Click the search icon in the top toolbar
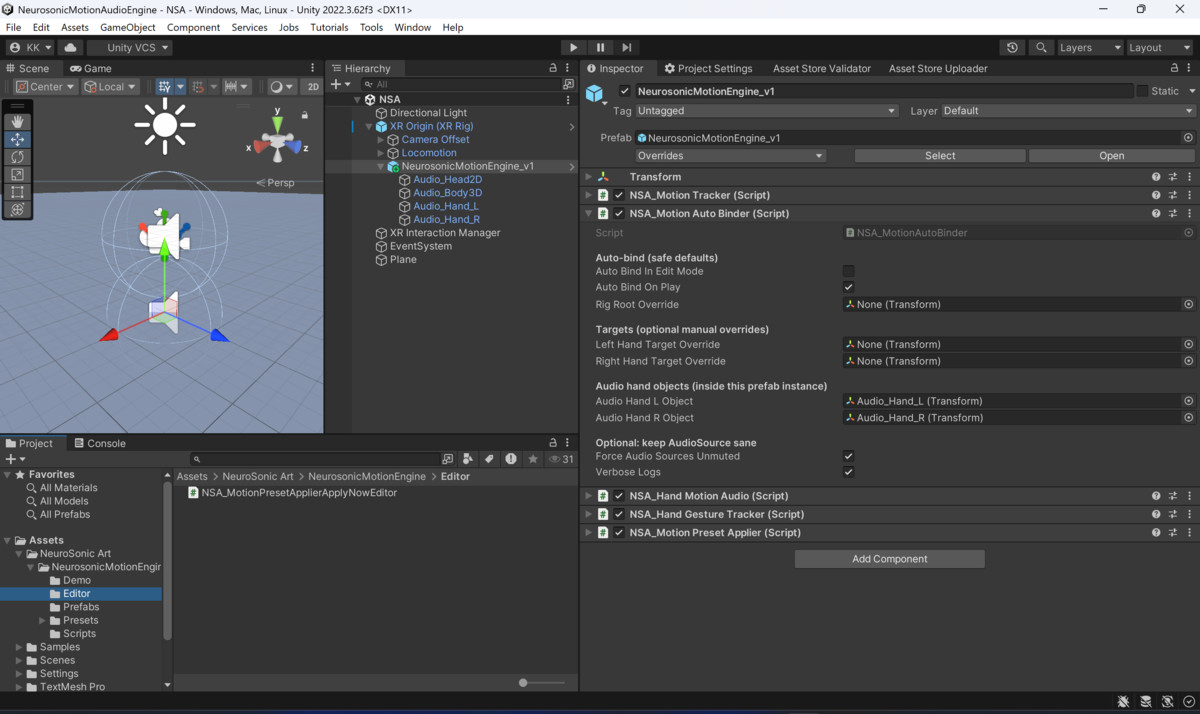This screenshot has width=1200, height=714. (1040, 47)
